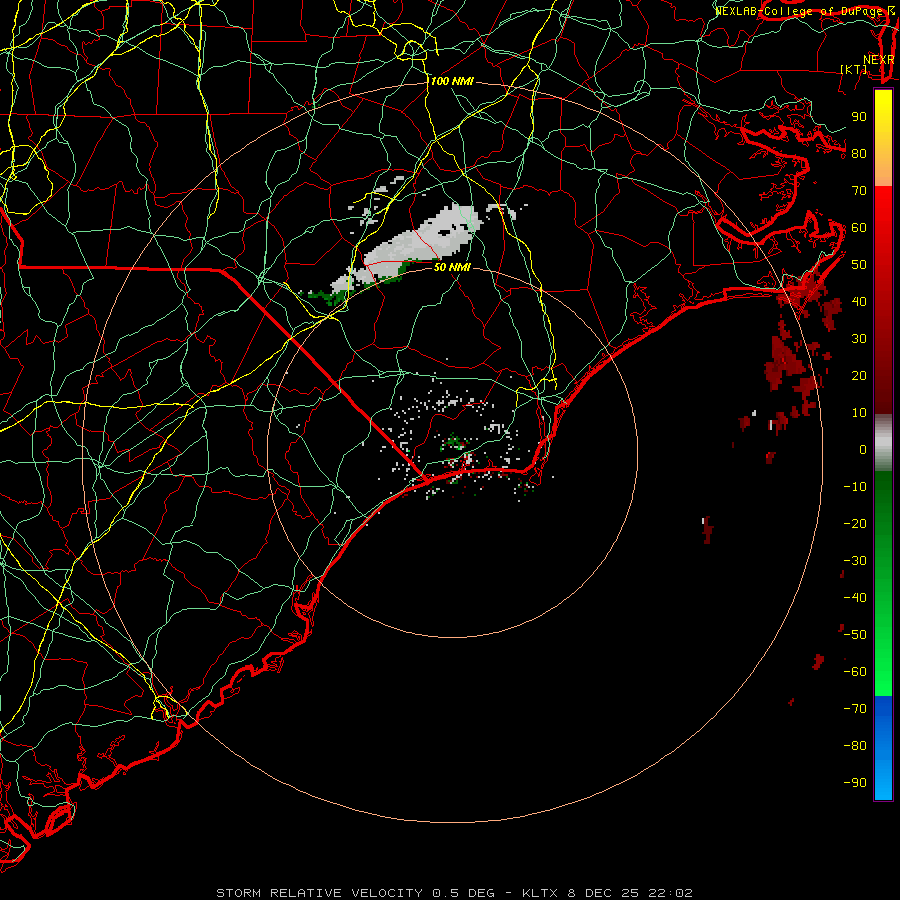The width and height of the screenshot is (900, 900).
Task: Click the "-10" velocity scale label
Action: tap(855, 487)
